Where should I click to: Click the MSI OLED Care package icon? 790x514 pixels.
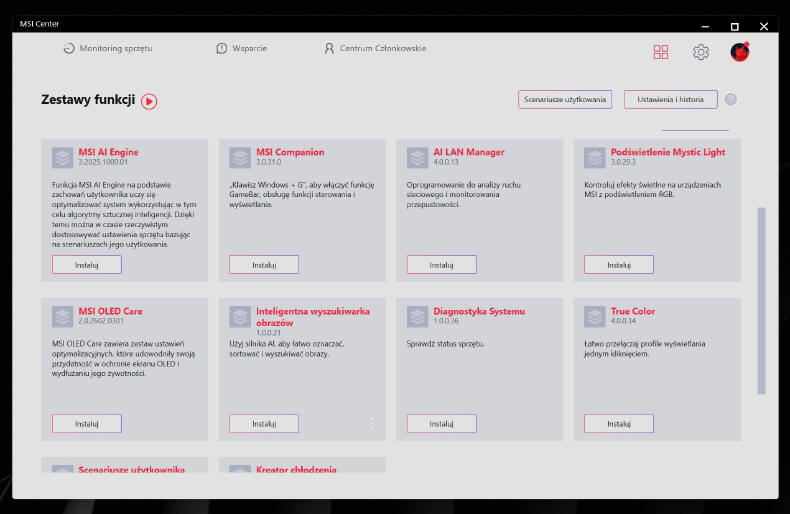63,316
